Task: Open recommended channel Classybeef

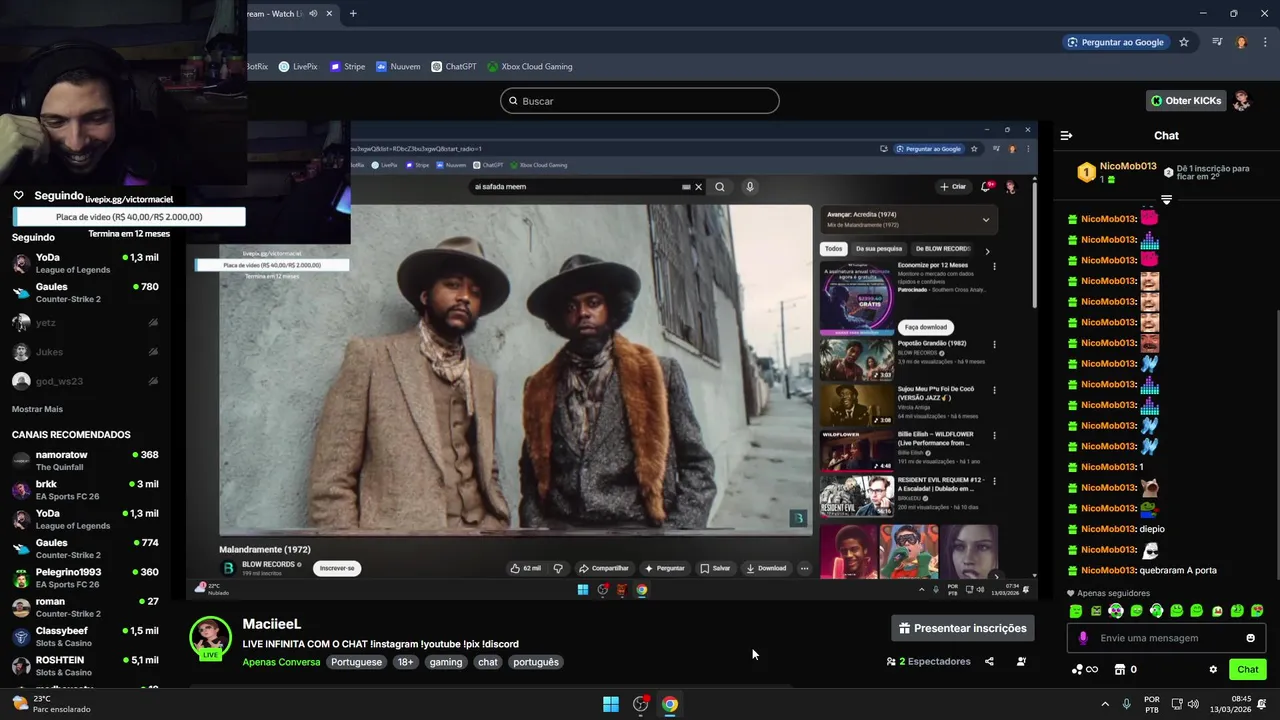Action: tap(85, 637)
